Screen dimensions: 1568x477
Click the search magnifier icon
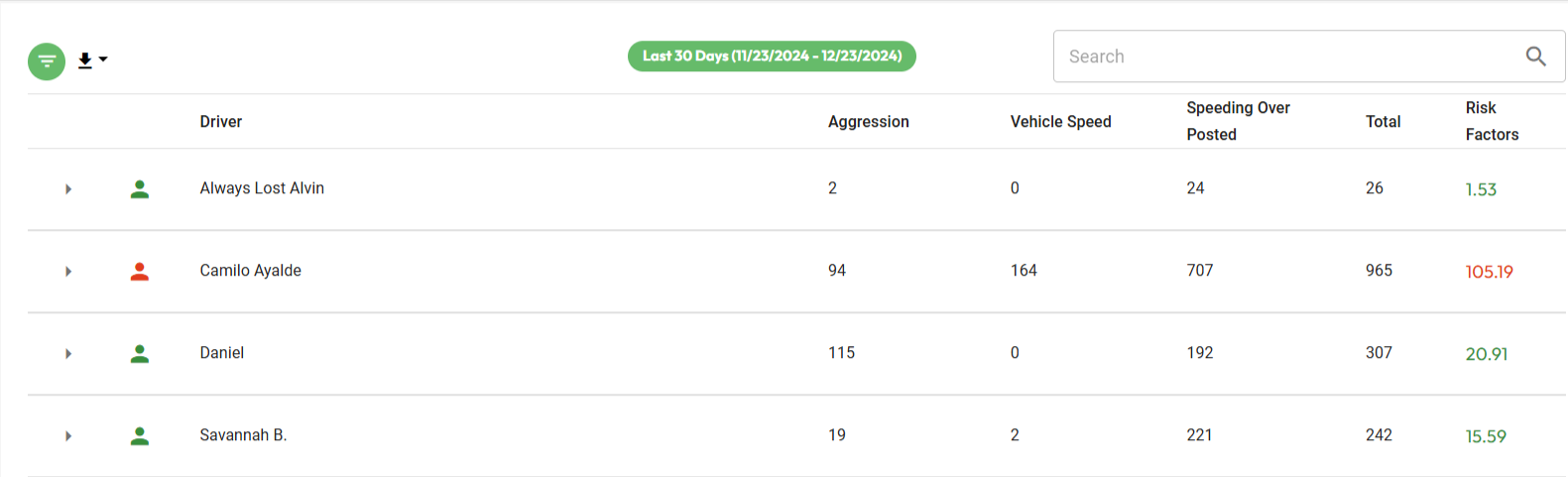(x=1535, y=57)
